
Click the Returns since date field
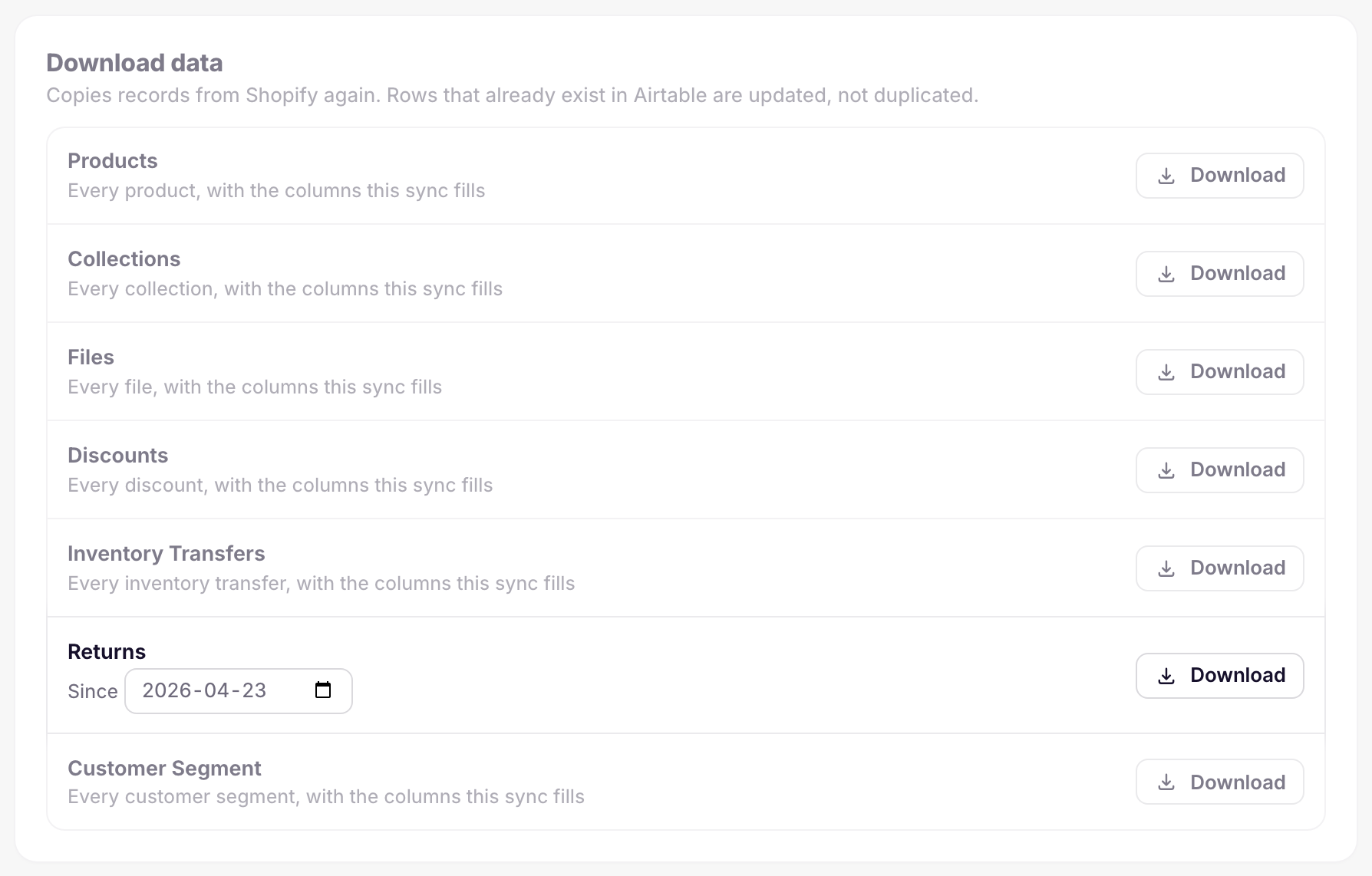[x=239, y=691]
